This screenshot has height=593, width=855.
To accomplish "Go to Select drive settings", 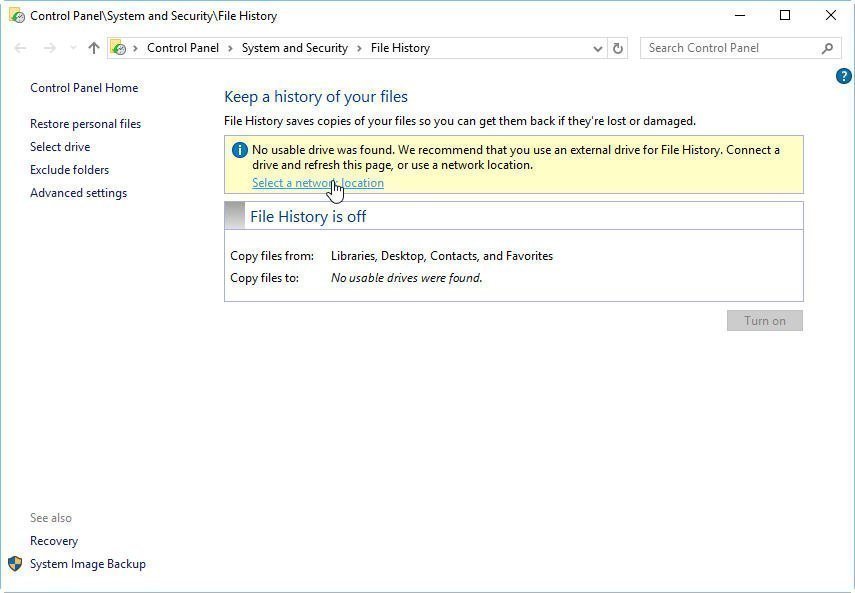I will [60, 147].
